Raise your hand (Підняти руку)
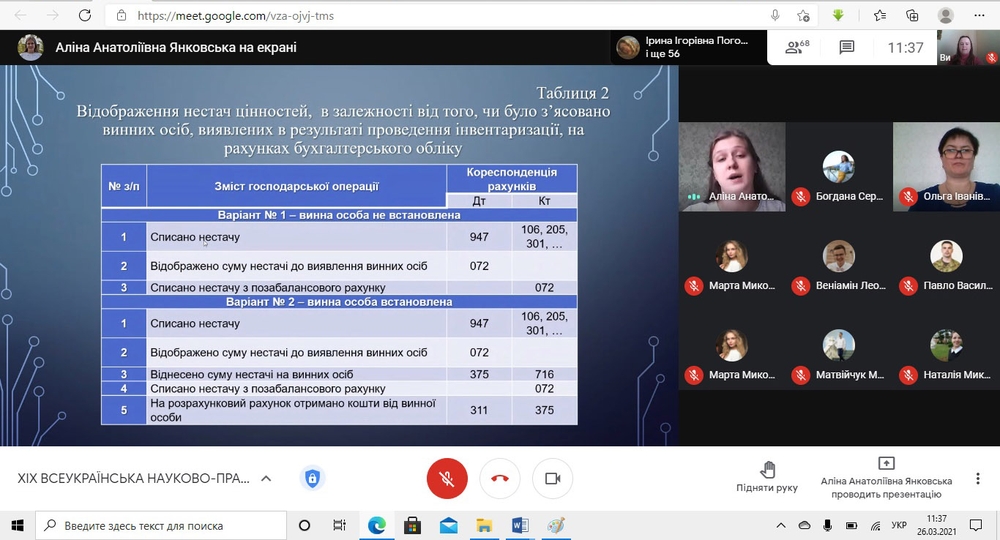This screenshot has width=1000, height=540. coord(767,478)
